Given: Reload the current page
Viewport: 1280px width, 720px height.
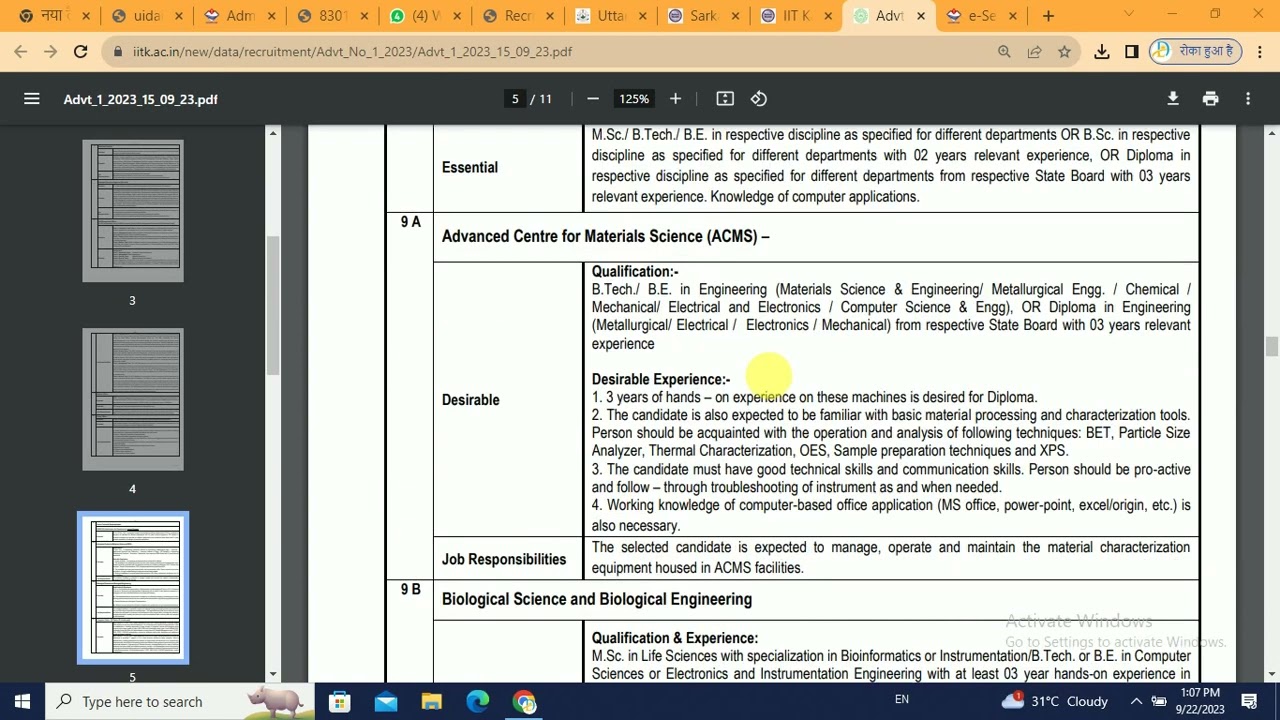Looking at the screenshot, I should pos(80,51).
